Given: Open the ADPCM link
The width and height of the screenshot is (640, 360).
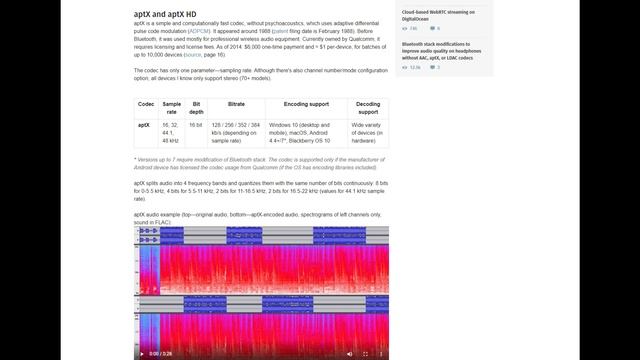Looking at the screenshot, I should (x=200, y=31).
